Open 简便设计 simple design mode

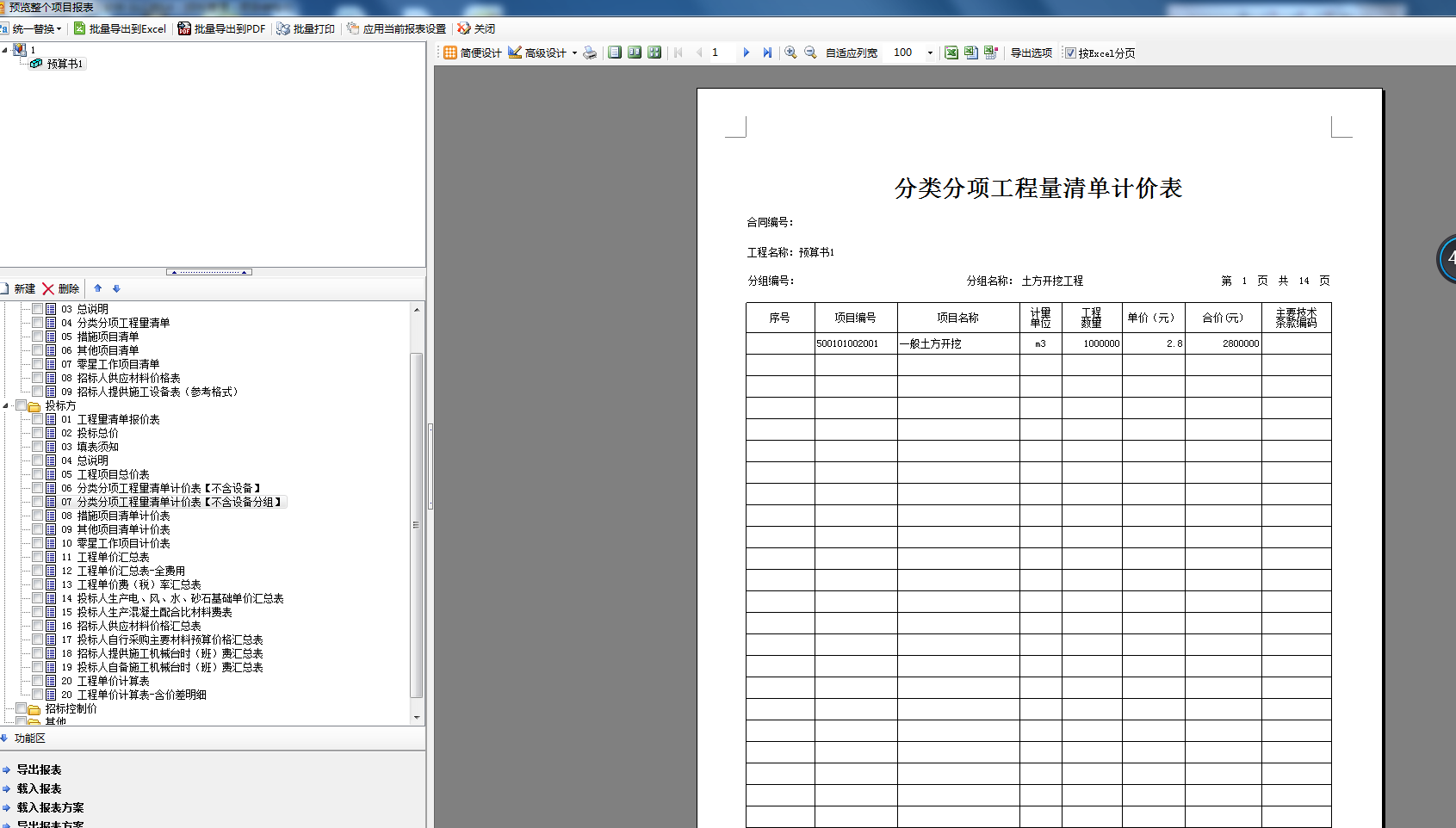[472, 53]
